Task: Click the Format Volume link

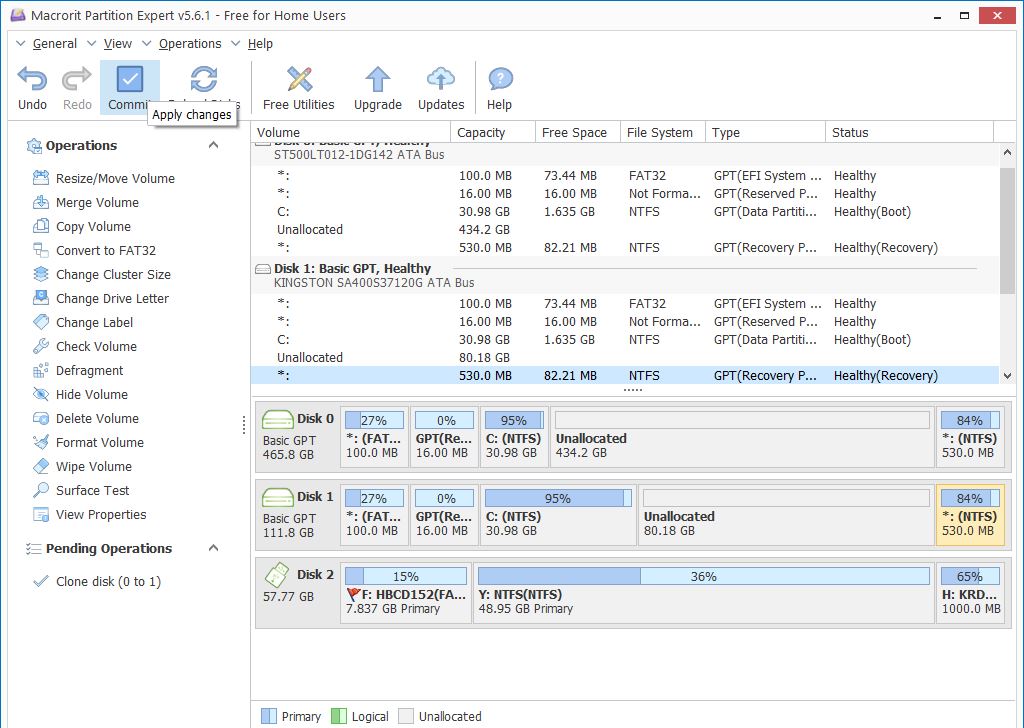Action: click(x=99, y=442)
